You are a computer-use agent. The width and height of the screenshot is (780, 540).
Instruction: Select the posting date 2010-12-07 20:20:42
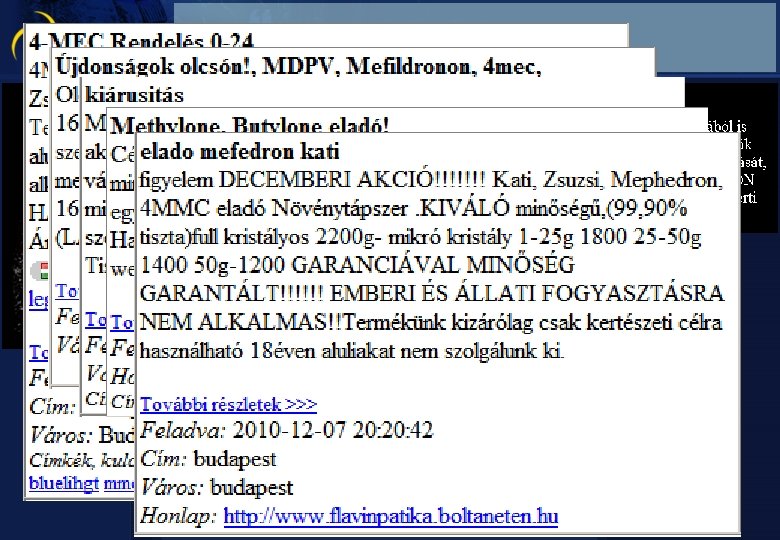pyautogui.click(x=333, y=430)
